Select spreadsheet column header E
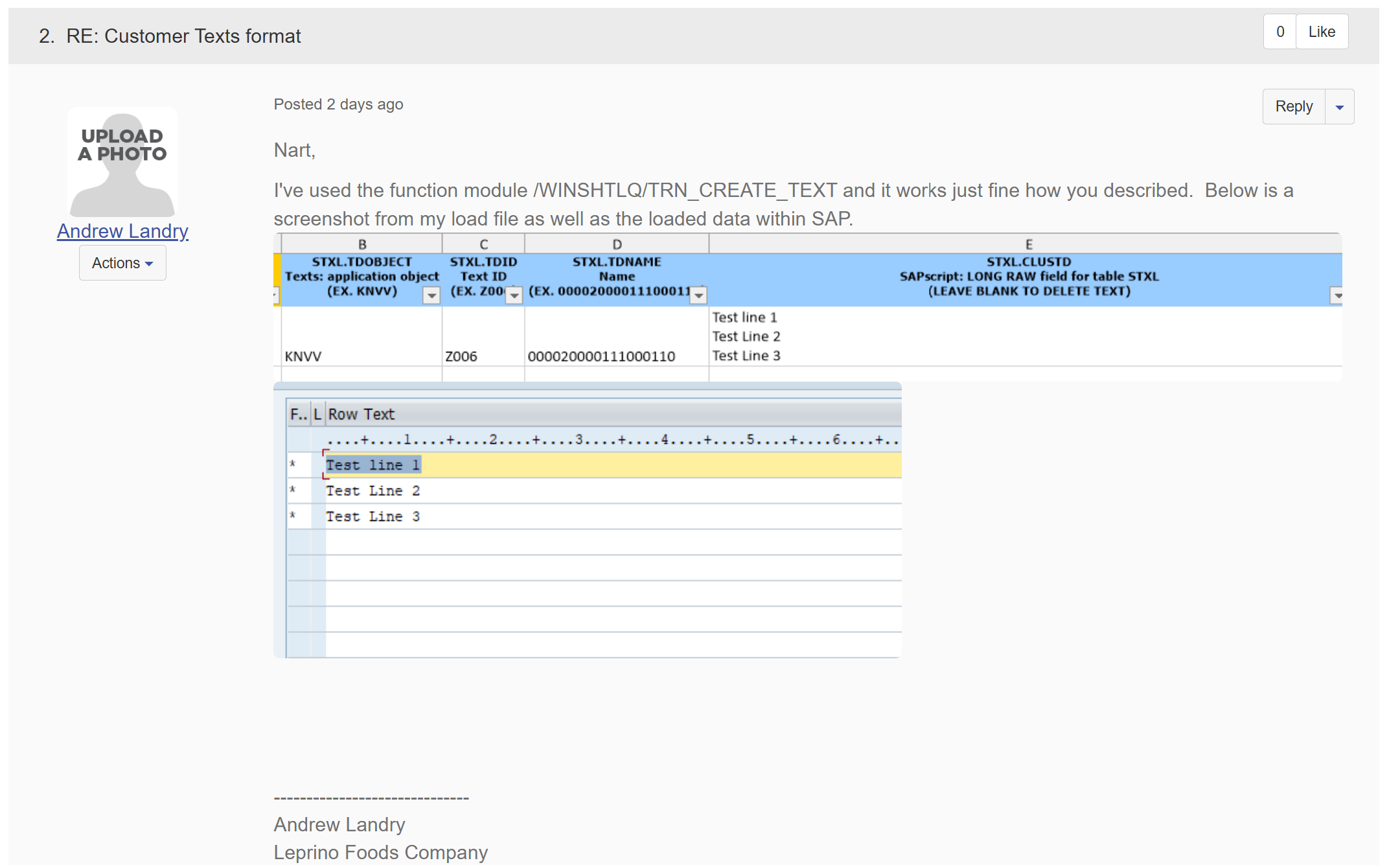Viewport: 1400px width, 865px height. point(1028,244)
